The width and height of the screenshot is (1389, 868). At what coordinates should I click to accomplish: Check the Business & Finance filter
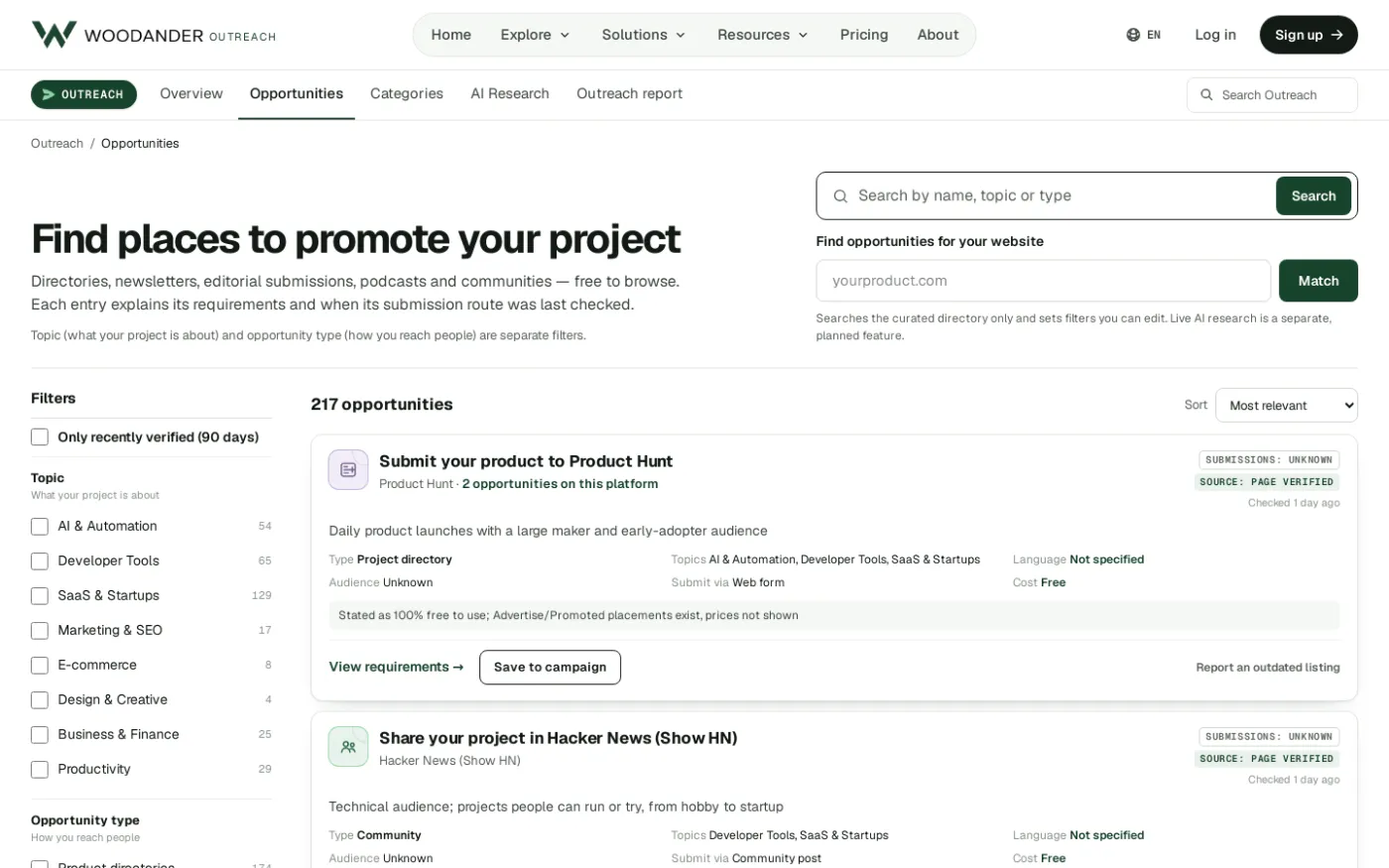(x=40, y=735)
